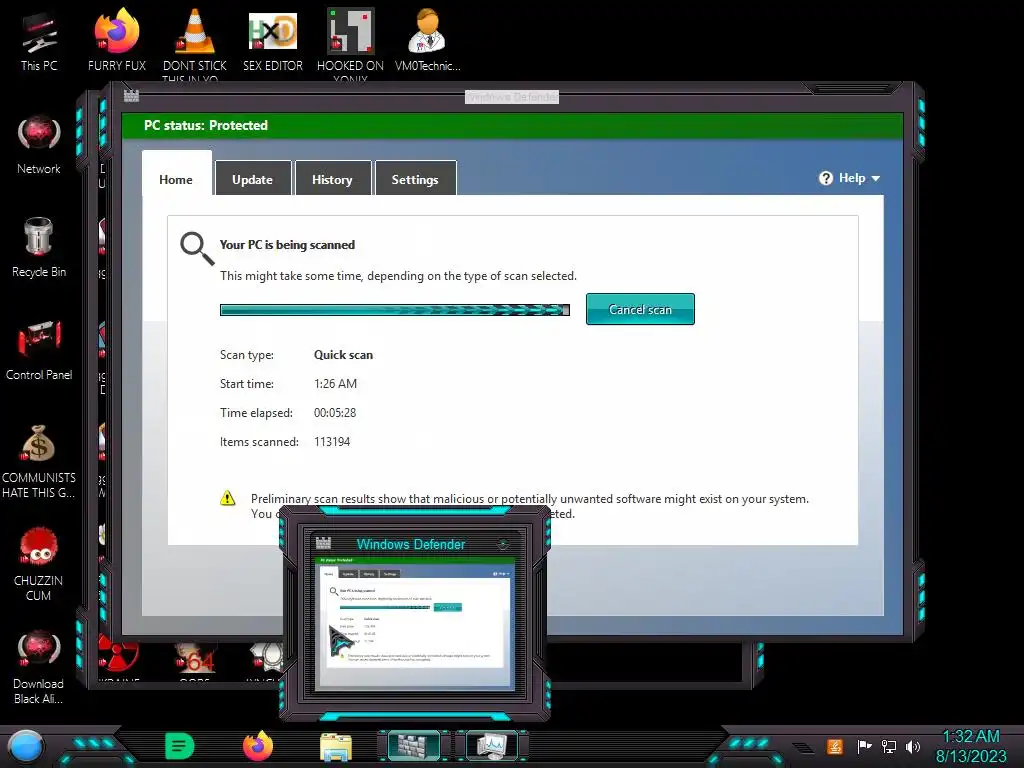The width and height of the screenshot is (1024, 768).
Task: Click the 'This might take some time' message
Action: point(398,276)
